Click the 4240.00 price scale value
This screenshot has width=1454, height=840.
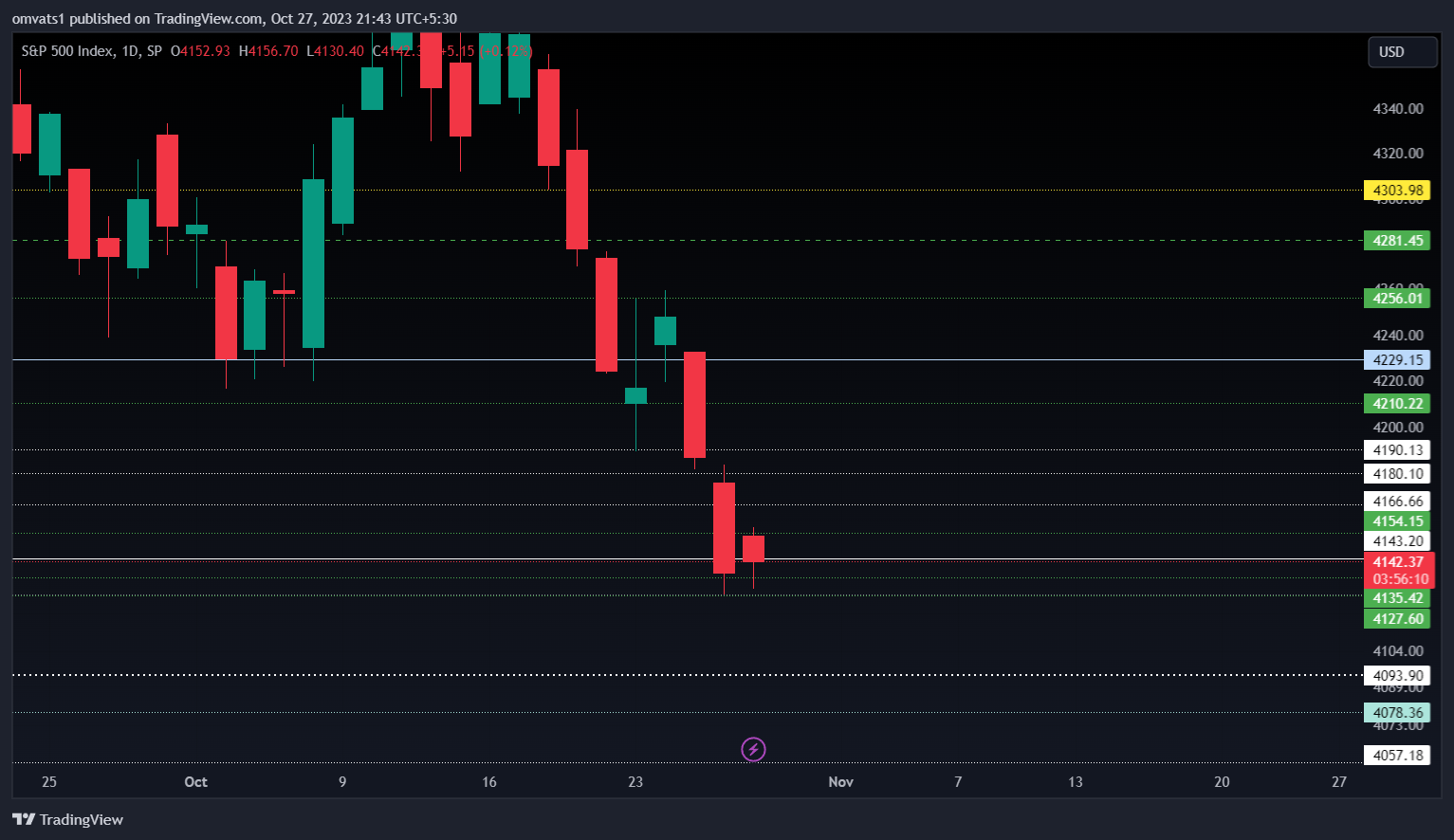[x=1397, y=336]
